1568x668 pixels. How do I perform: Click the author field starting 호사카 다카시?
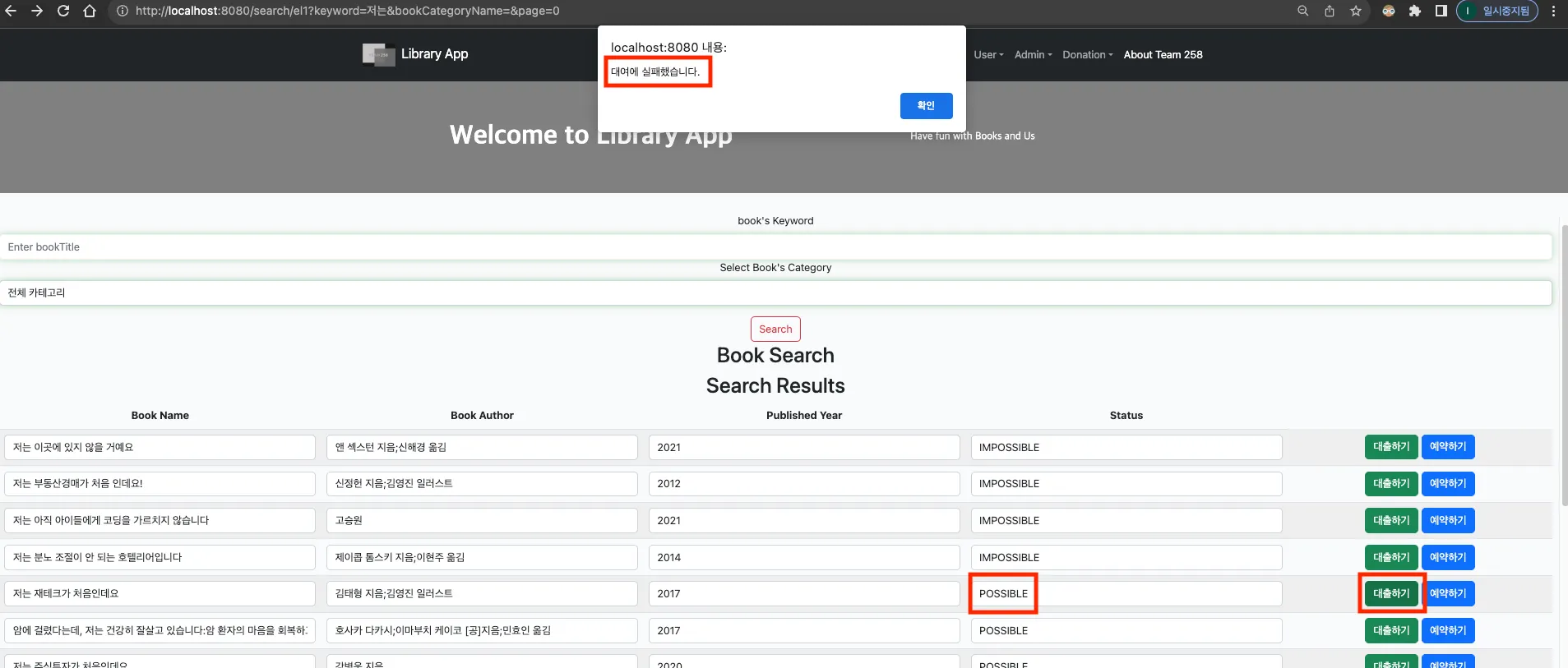point(482,631)
